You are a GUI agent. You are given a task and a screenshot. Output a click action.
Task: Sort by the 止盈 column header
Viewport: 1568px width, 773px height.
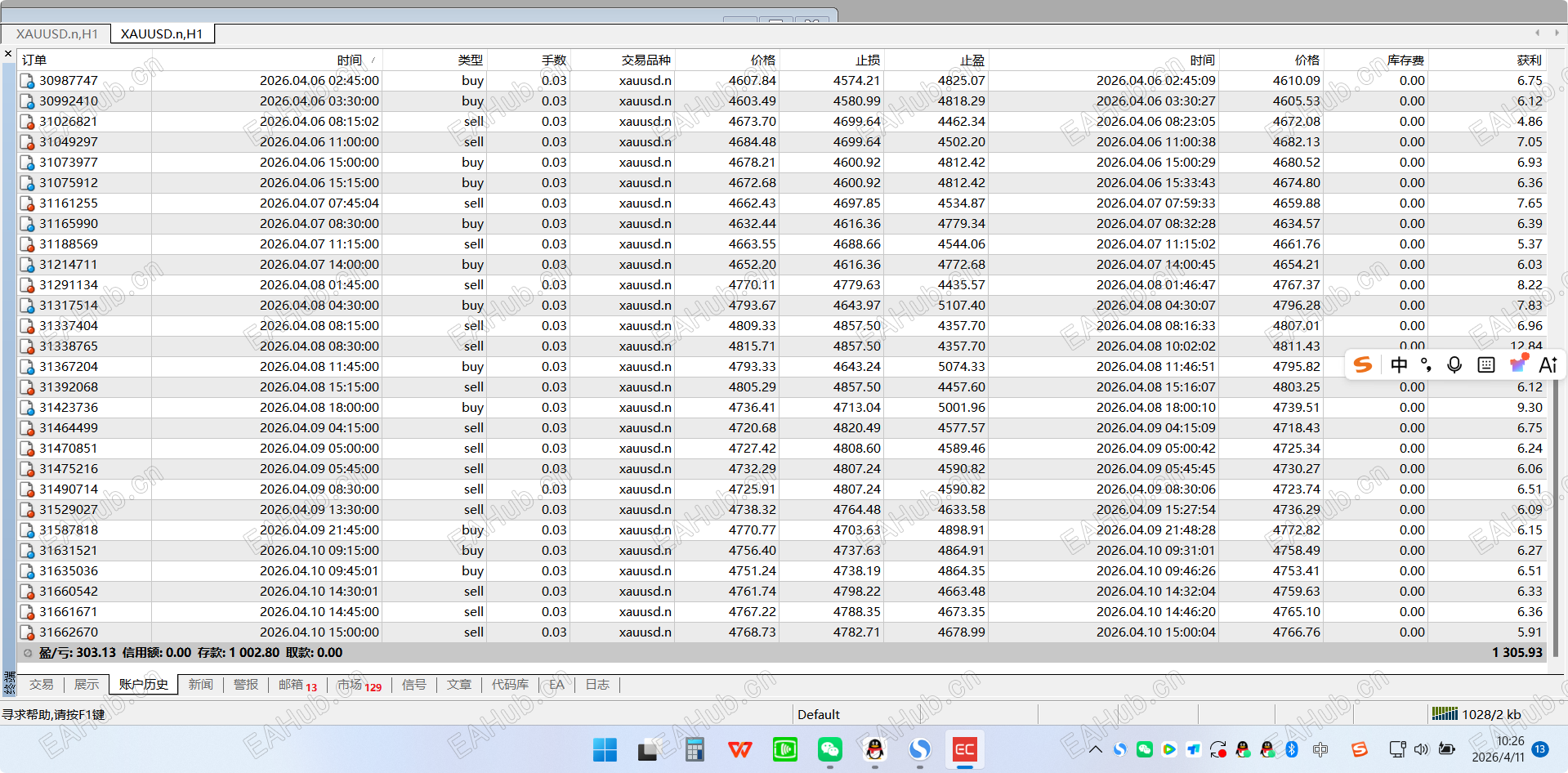(x=936, y=60)
